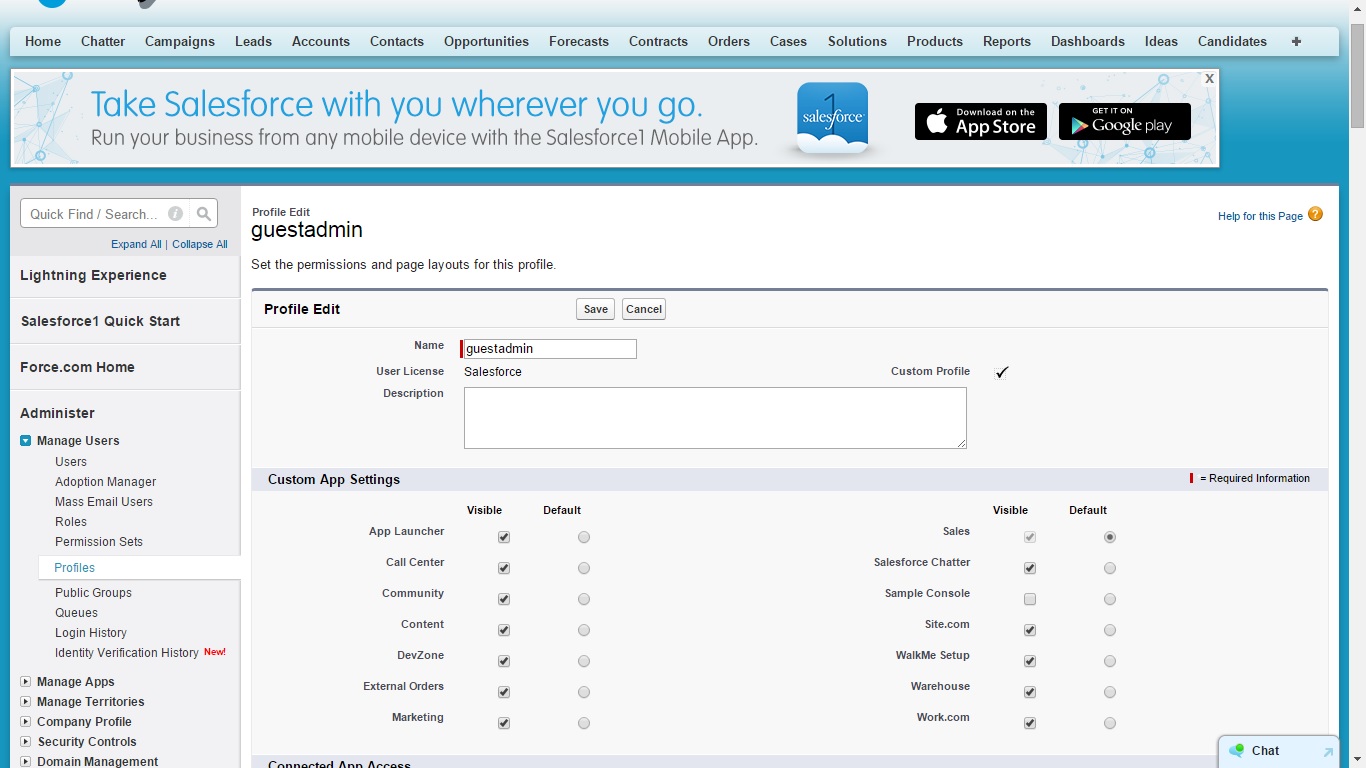Open Permission Sets in sidebar

(x=99, y=542)
